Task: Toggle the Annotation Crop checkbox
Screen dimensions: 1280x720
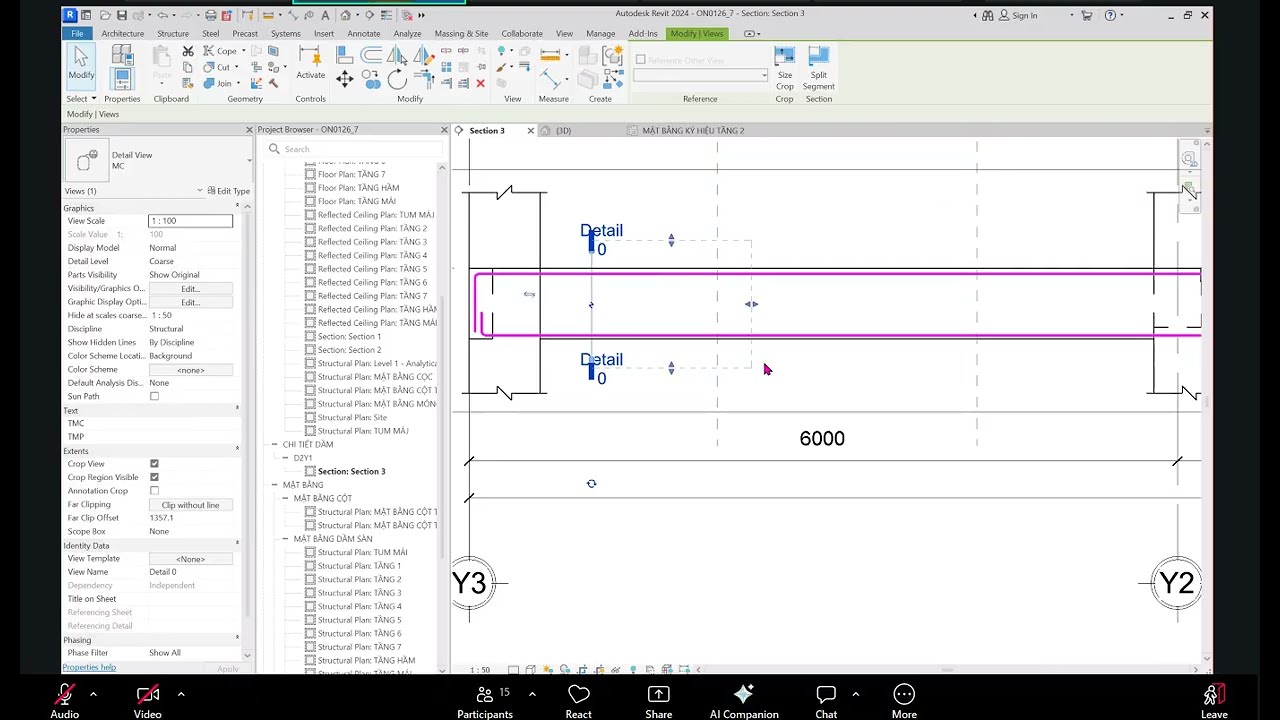Action: coord(154,491)
